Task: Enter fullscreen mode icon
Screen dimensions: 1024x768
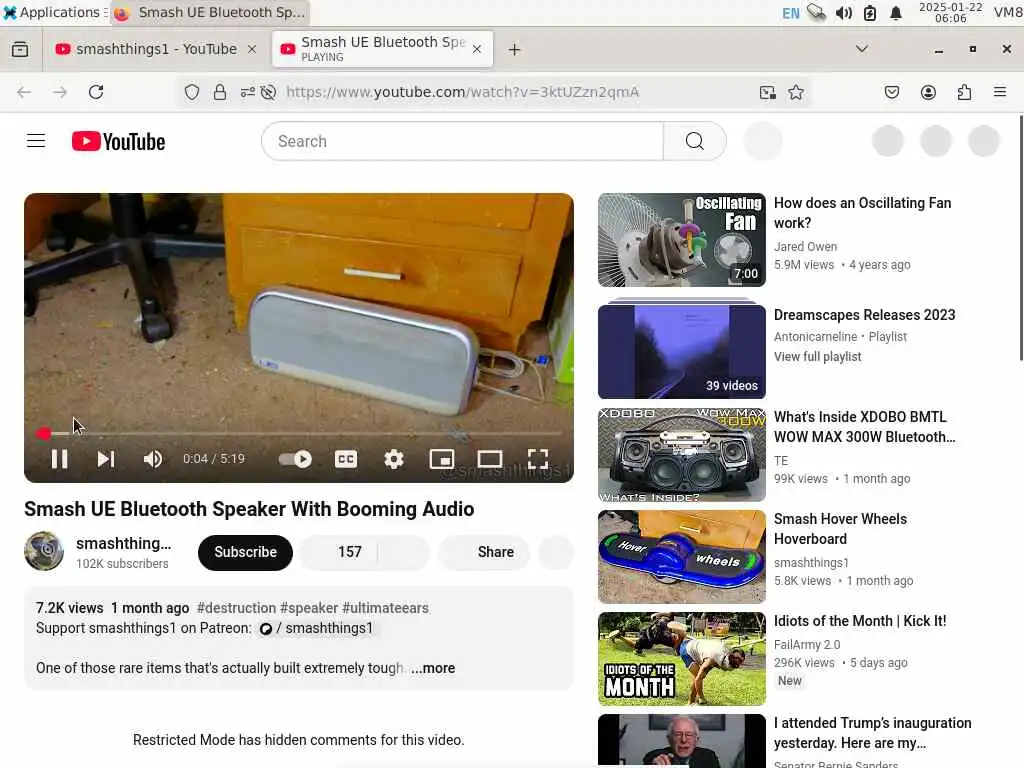Action: click(x=537, y=459)
